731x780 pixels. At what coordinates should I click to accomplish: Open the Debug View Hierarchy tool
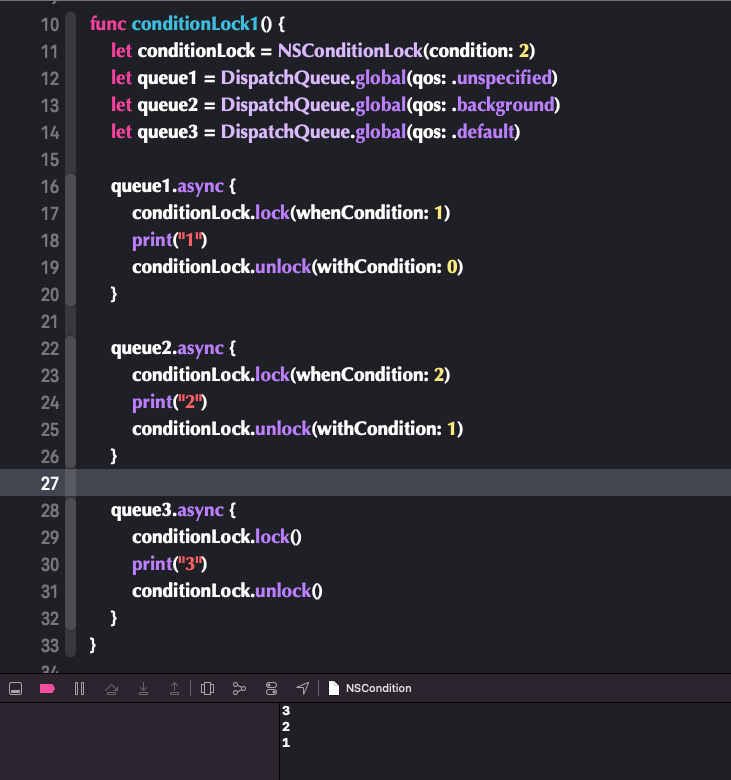(208, 688)
